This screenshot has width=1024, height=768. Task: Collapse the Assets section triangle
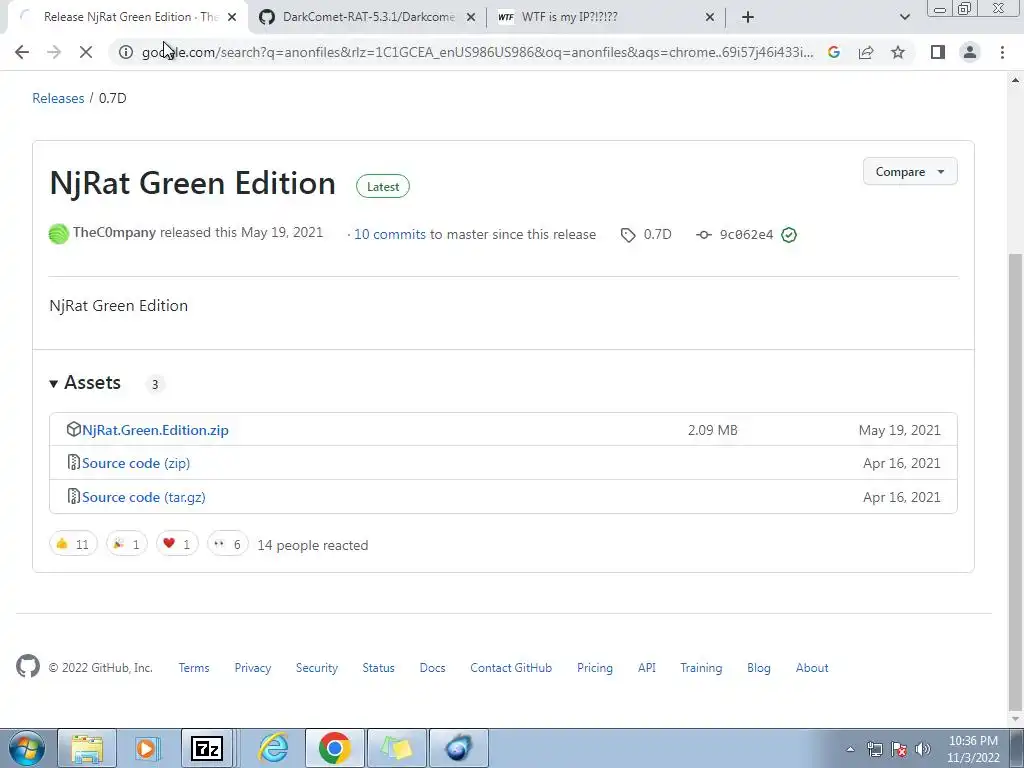click(x=54, y=383)
